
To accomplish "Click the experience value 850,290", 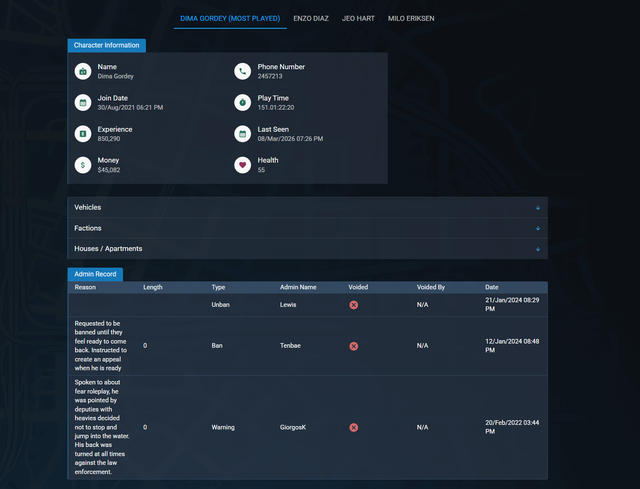I will 109,139.
